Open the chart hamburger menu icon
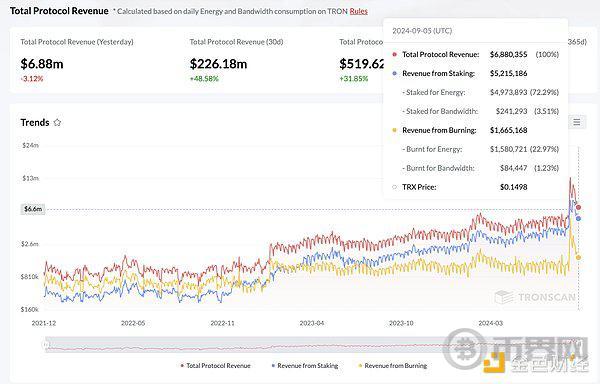600x384 pixels. pyautogui.click(x=577, y=122)
